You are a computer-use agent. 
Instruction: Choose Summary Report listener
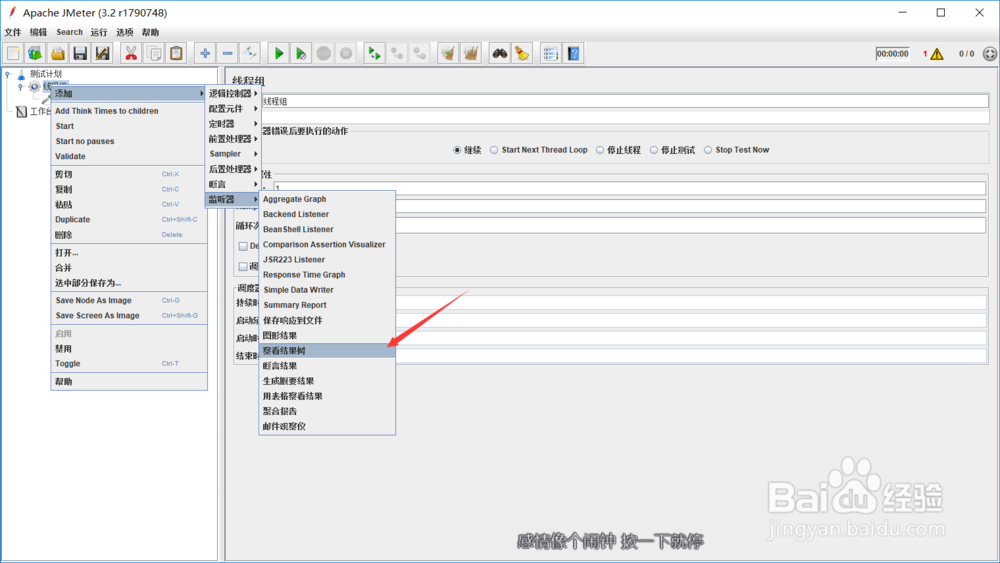point(327,305)
